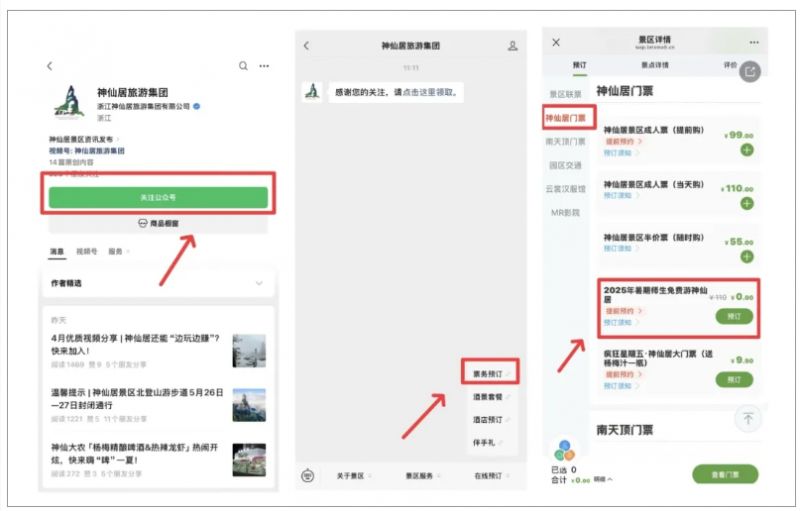Image resolution: width=800 pixels, height=511 pixels.
Task: Click 预订 for the free teacher-student ticket
Action: (735, 316)
